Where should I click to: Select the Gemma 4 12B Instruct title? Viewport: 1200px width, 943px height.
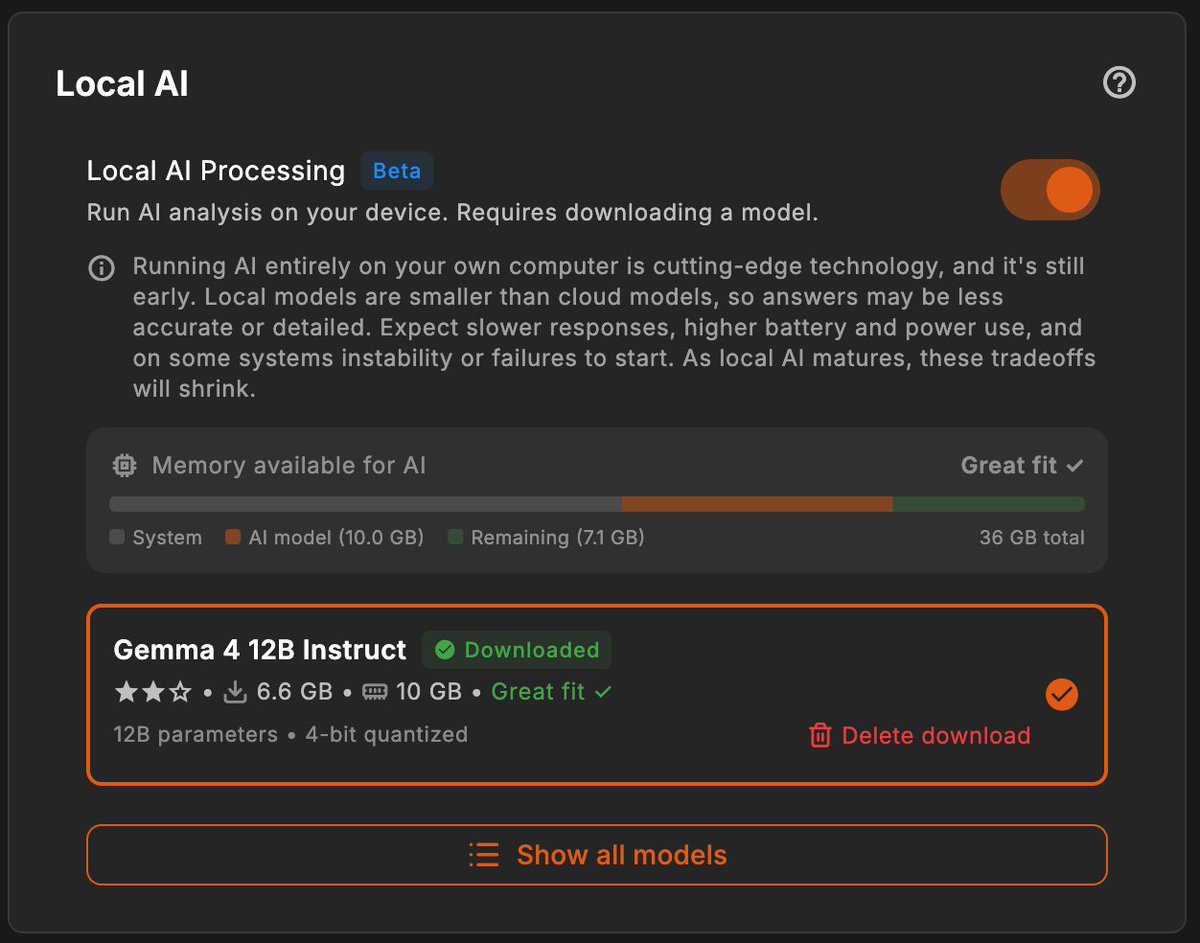coord(260,650)
